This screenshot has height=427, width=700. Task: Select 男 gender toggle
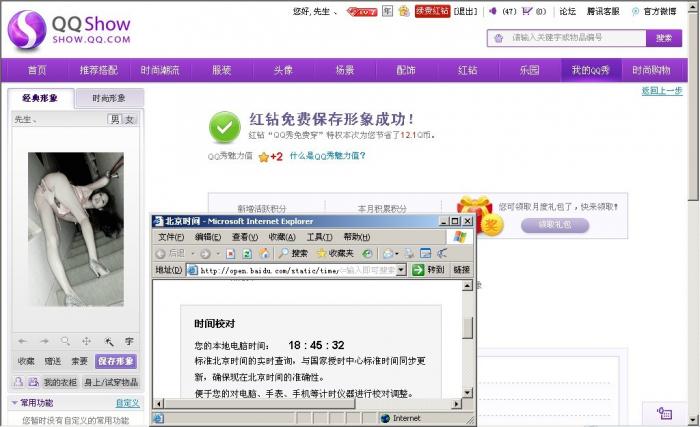tap(115, 119)
